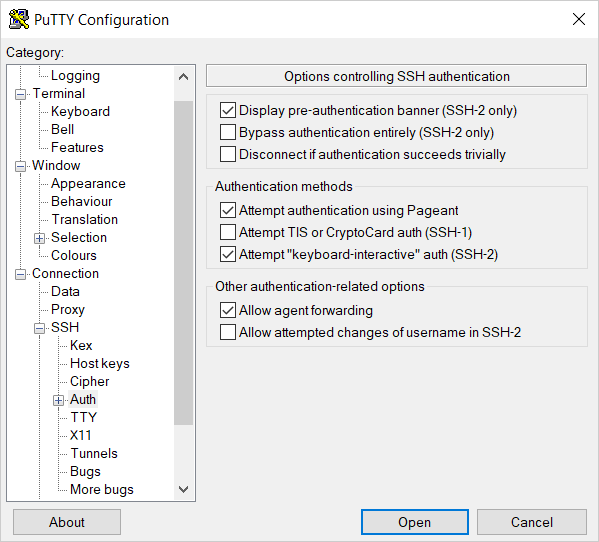Select Logging in category tree
This screenshot has width=599, height=542.
pos(75,76)
